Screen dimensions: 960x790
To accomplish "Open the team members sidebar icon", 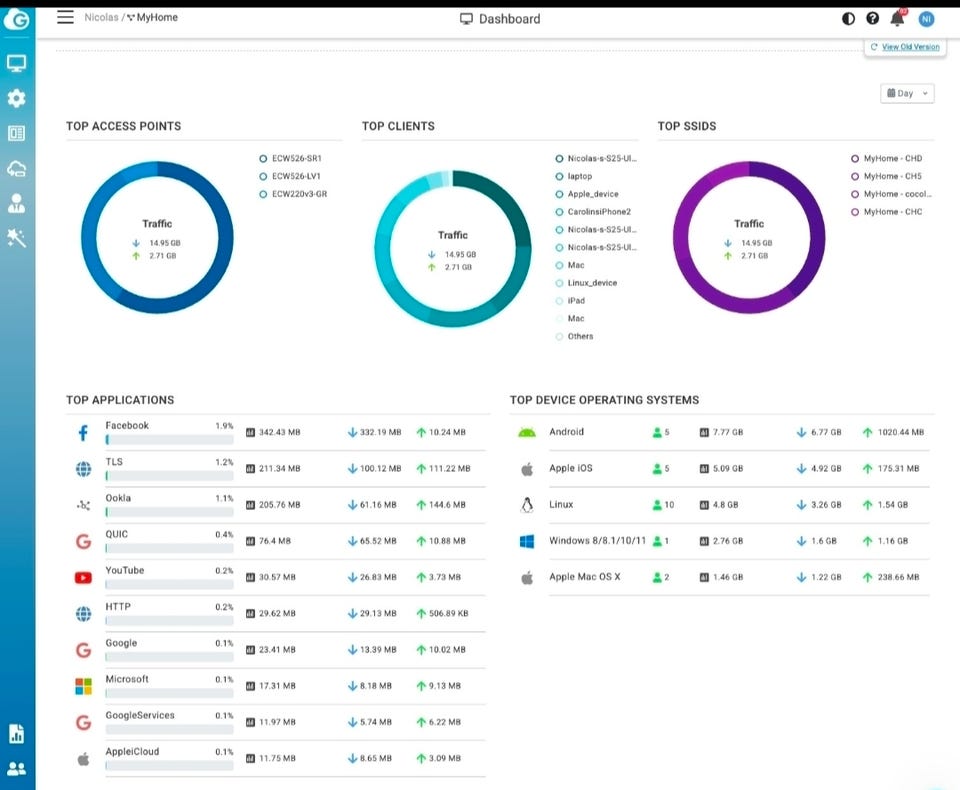I will tap(17, 769).
